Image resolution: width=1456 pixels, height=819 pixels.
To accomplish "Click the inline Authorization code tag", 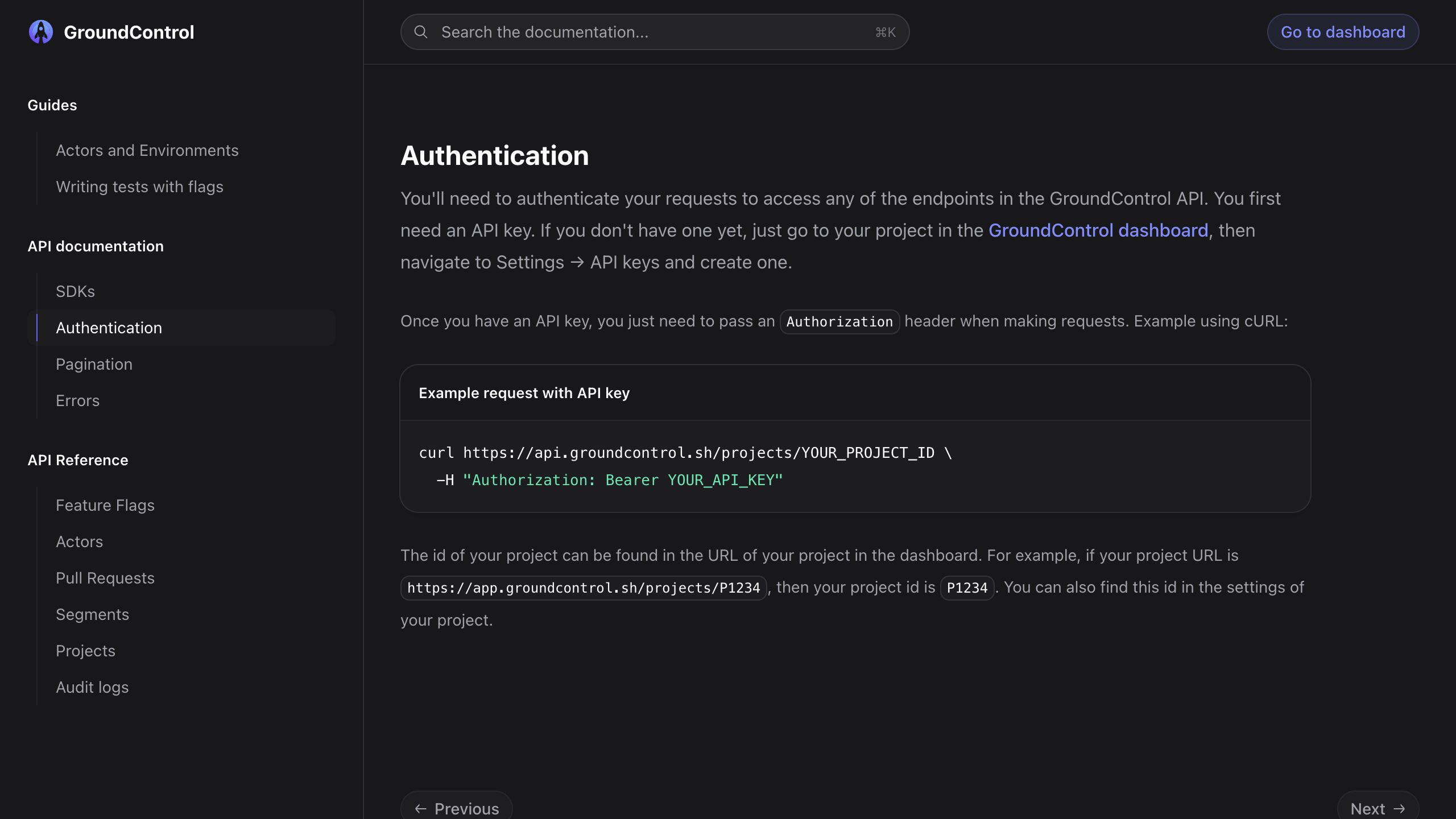I will (839, 322).
